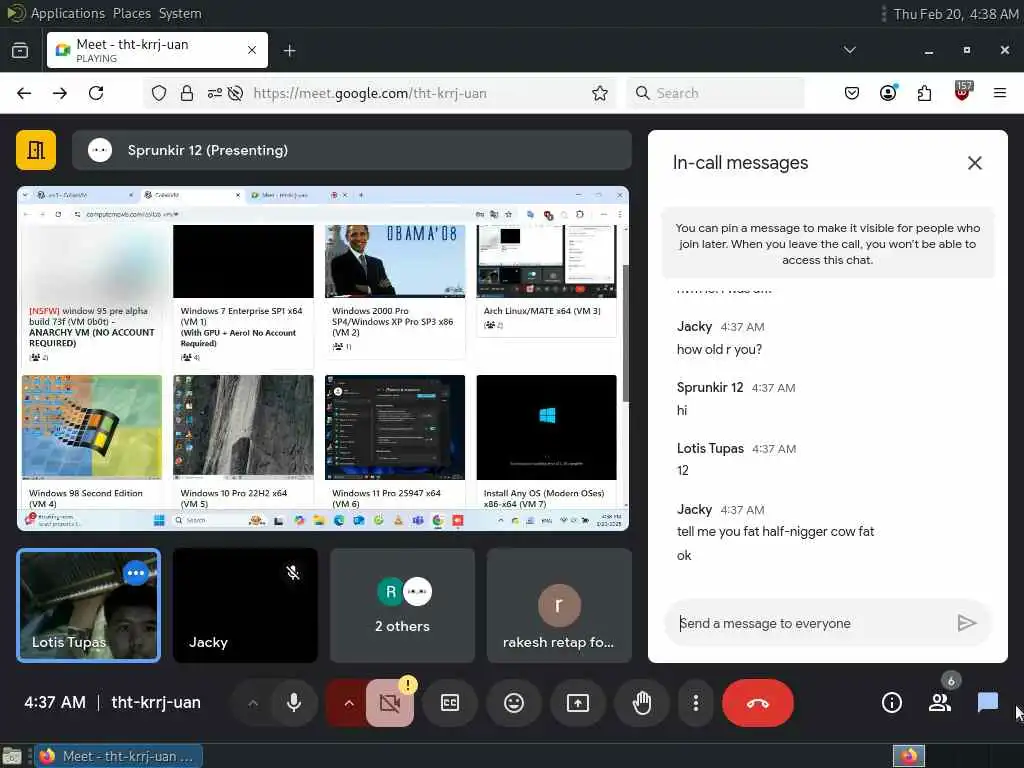Open the Applications menu
Image resolution: width=1024 pixels, height=768 pixels.
coord(67,13)
